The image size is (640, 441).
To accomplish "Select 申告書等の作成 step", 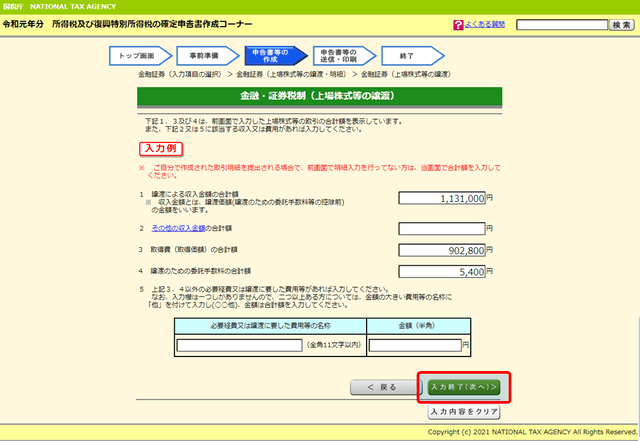I will (x=276, y=56).
